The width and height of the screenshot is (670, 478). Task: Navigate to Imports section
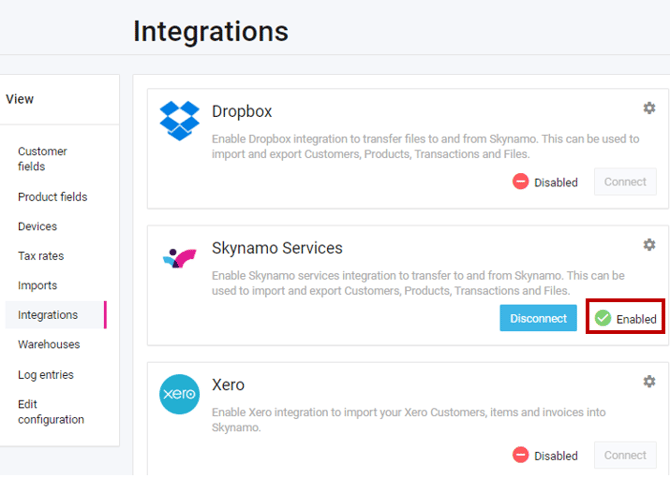(37, 286)
